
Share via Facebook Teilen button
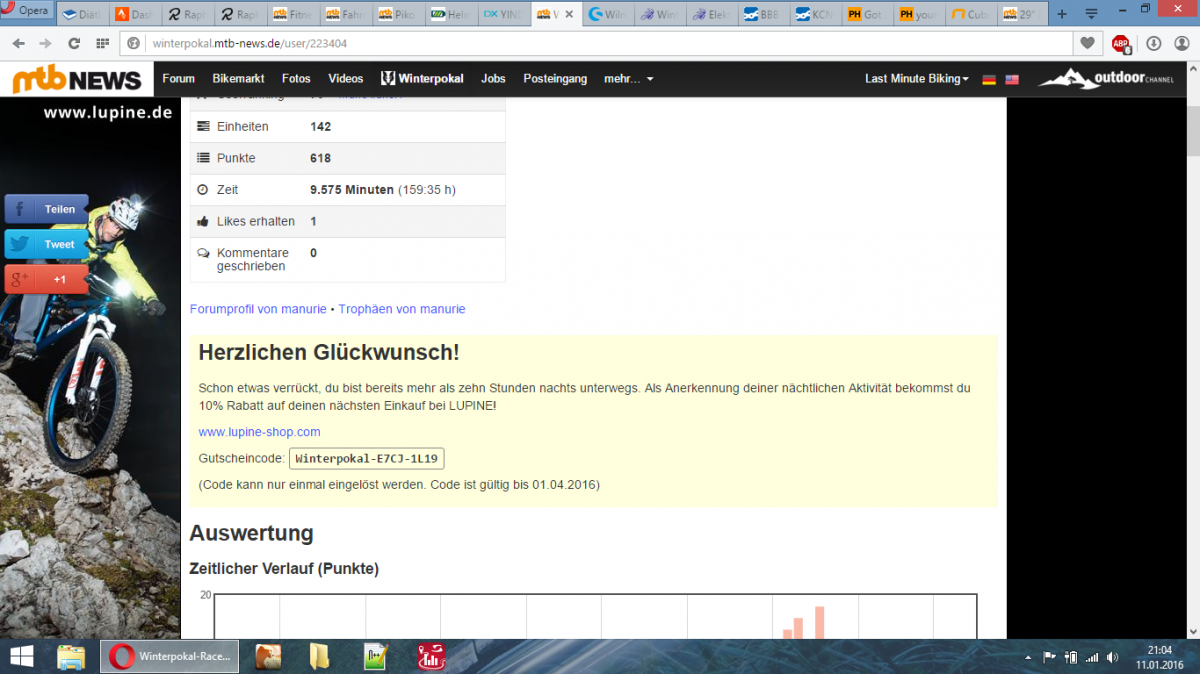click(46, 209)
